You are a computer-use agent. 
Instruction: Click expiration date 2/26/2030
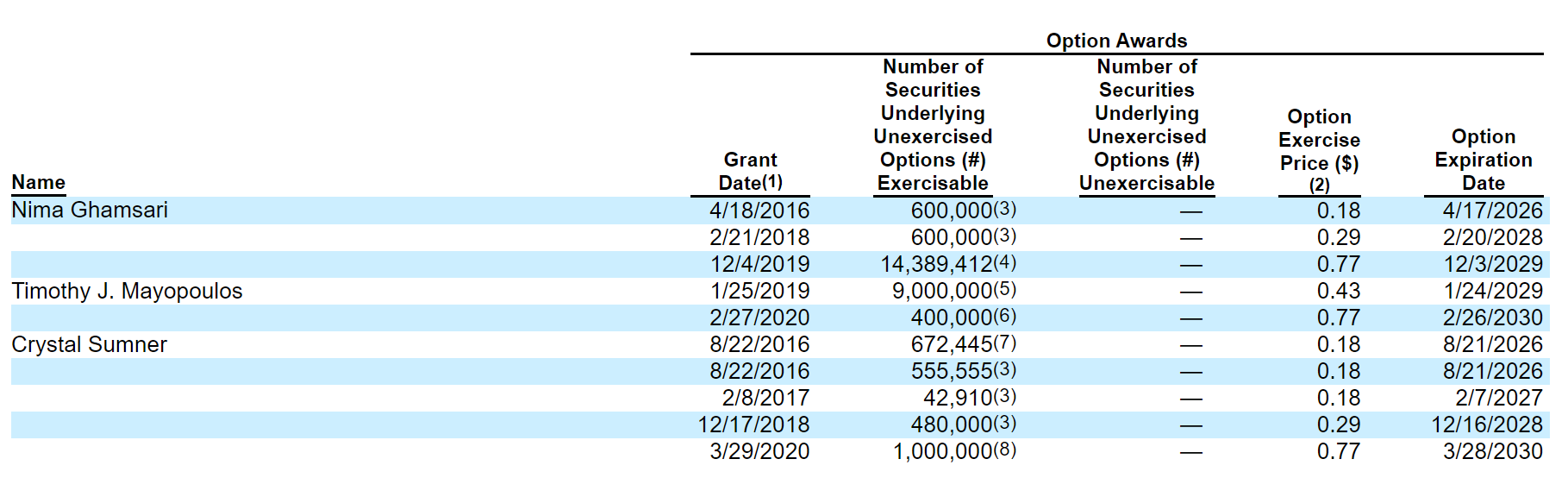1493,318
